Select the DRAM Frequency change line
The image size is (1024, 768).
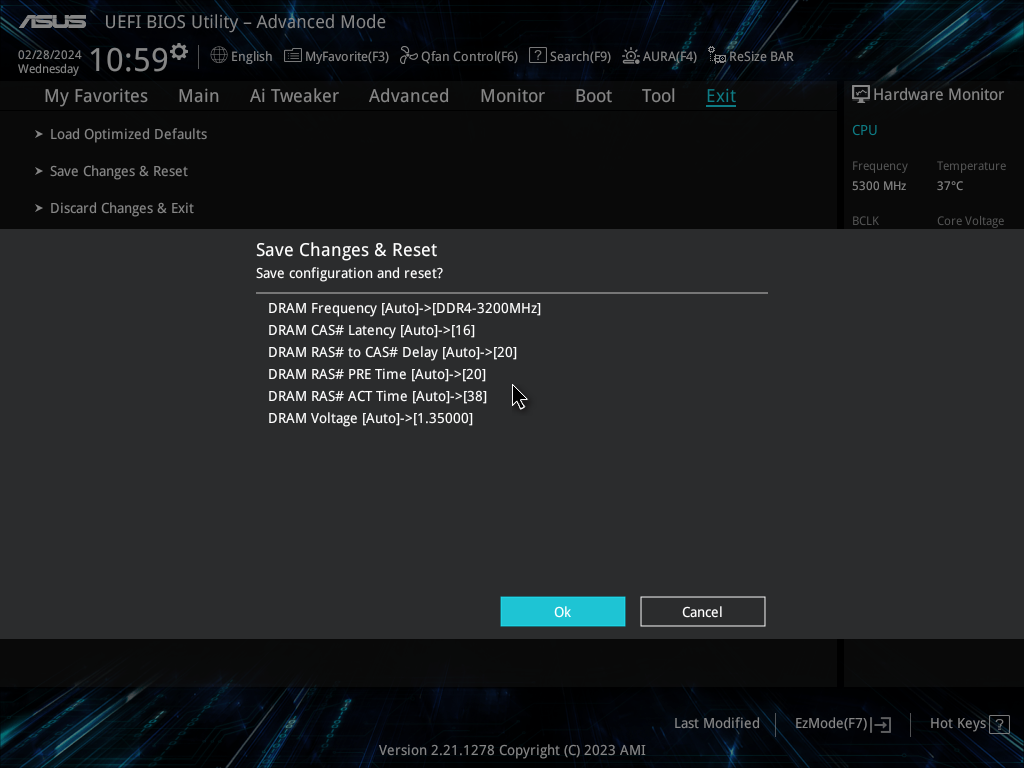pyautogui.click(x=404, y=308)
